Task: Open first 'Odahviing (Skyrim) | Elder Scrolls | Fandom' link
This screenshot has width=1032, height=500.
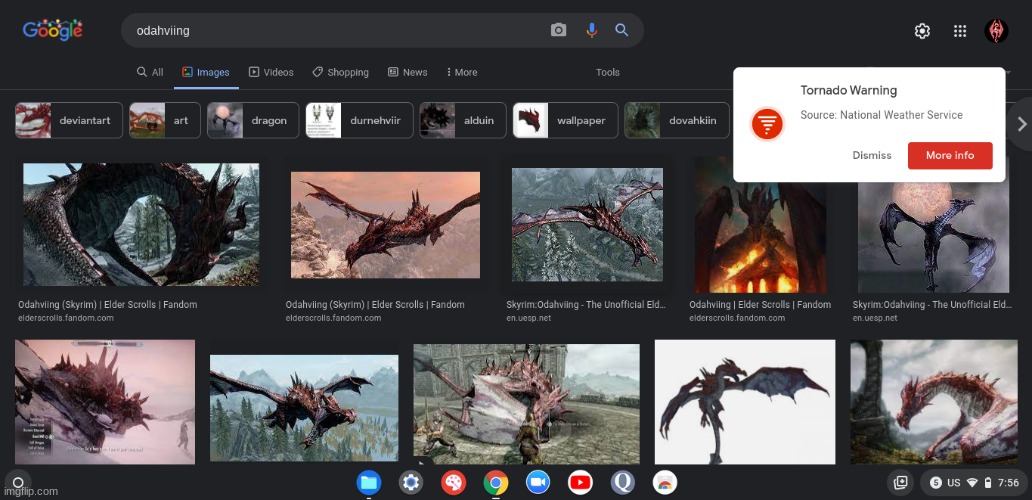Action: (107, 305)
